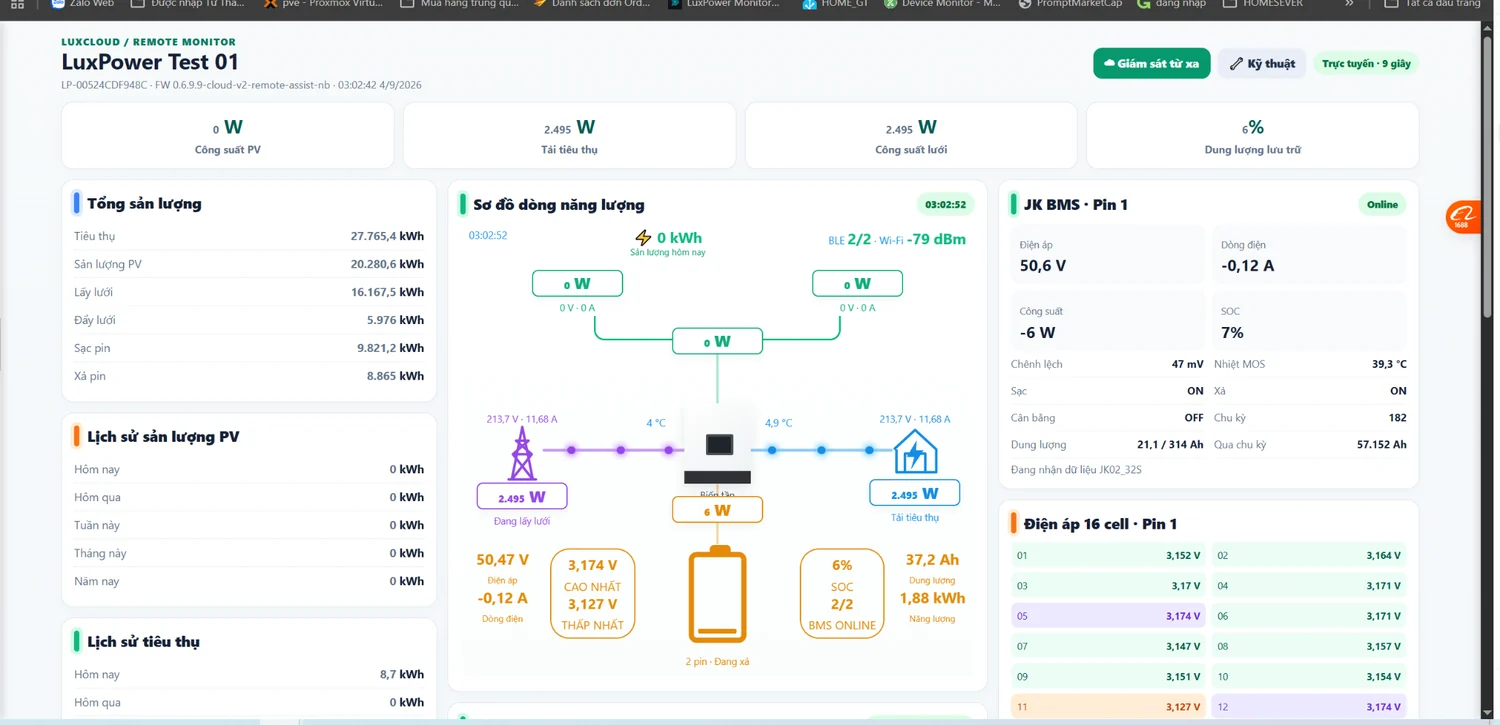Click the Đẩy lưới 5.976 kWh row

[249, 320]
